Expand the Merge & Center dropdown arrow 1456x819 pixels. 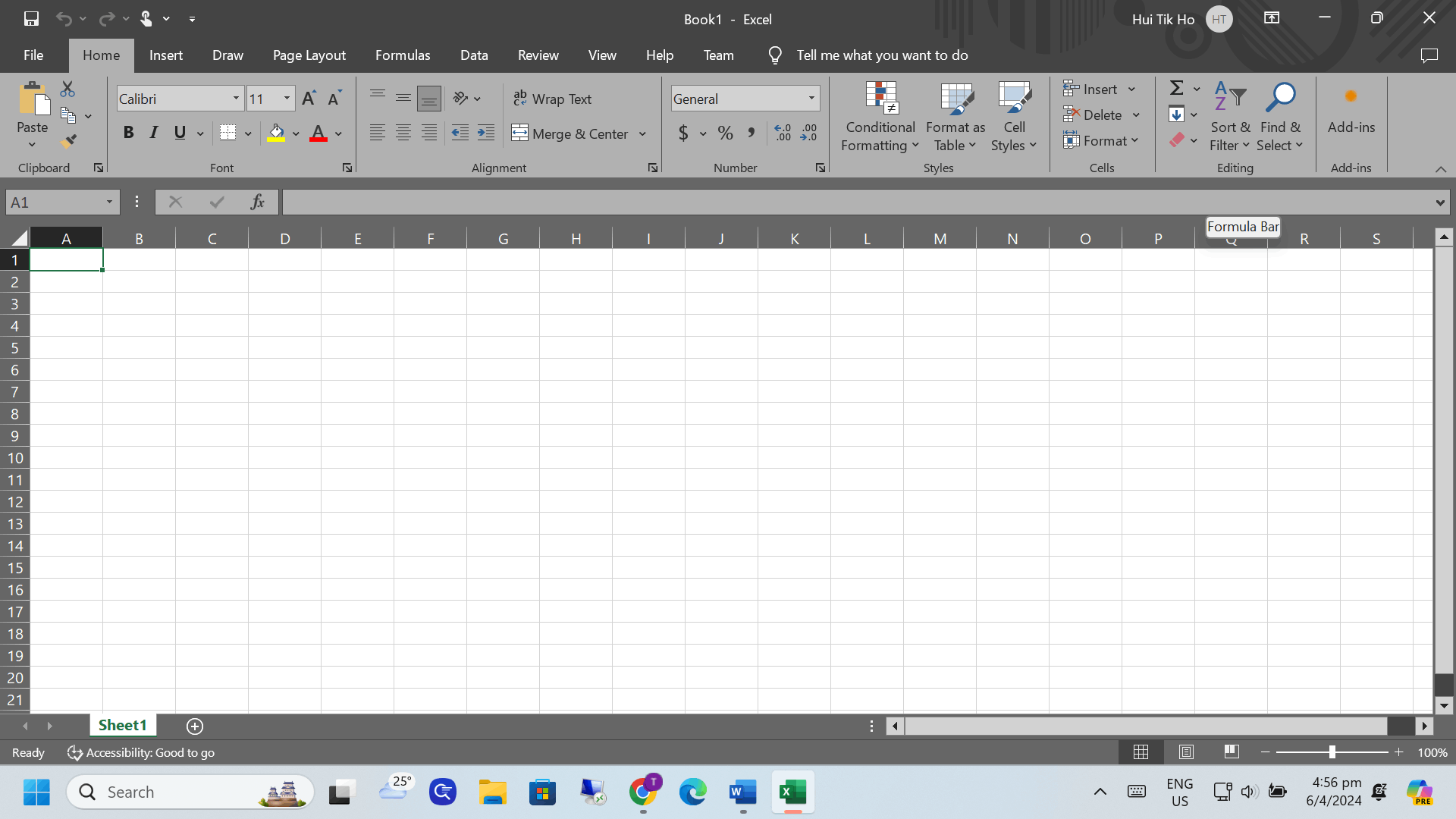(x=642, y=134)
